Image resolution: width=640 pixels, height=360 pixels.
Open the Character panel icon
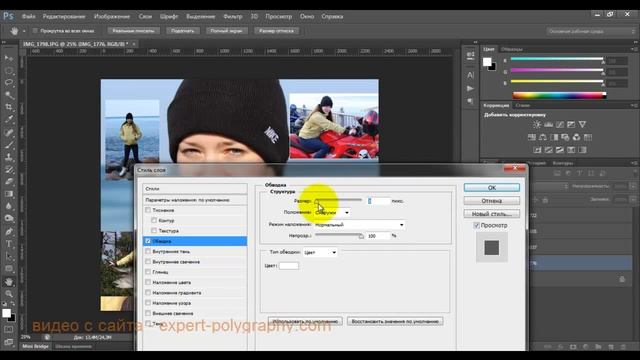470,75
